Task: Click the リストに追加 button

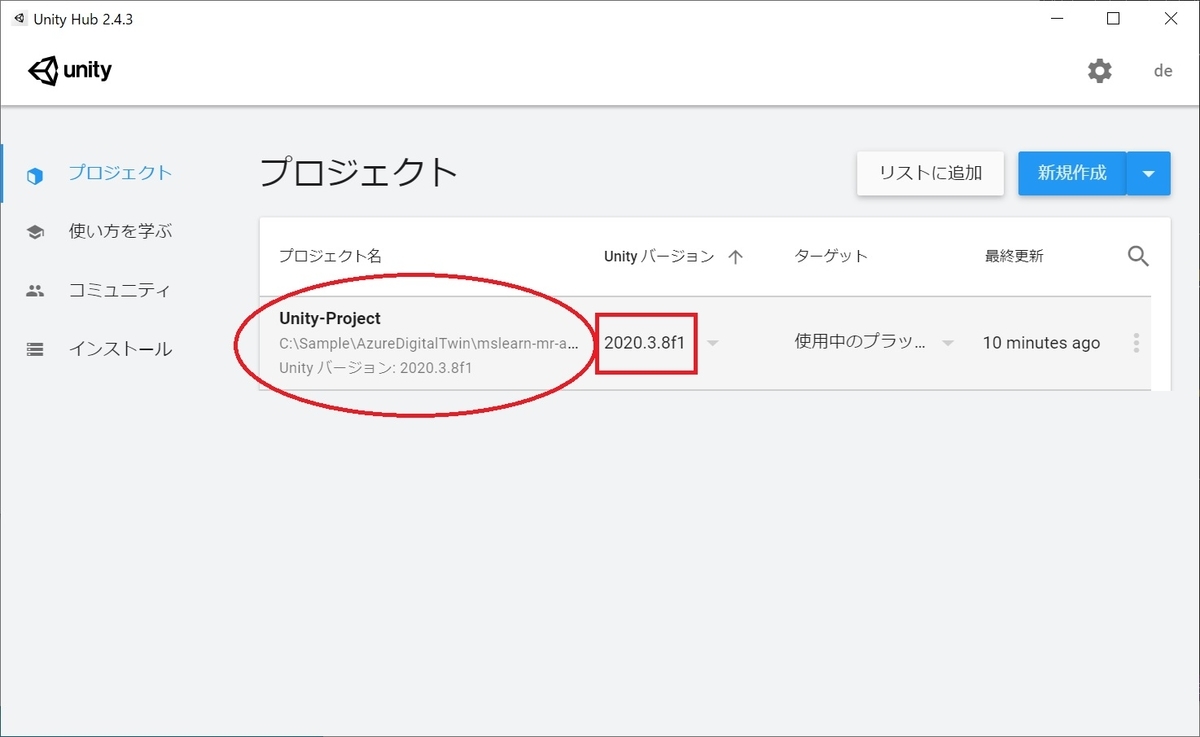Action: (x=930, y=173)
